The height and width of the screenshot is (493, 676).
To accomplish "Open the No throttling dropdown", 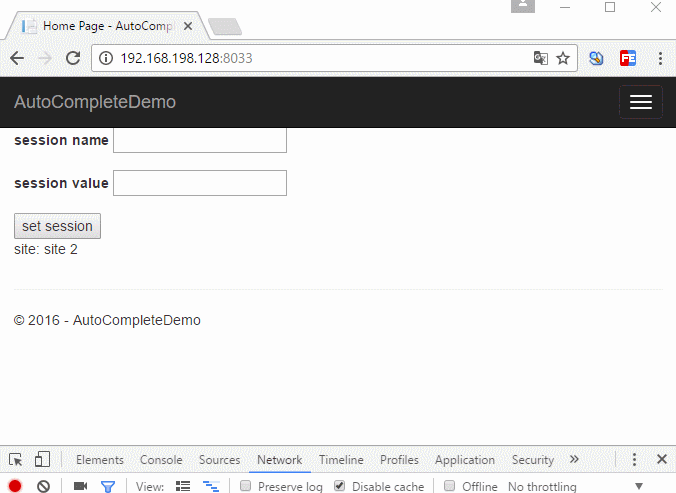I will coord(576,487).
